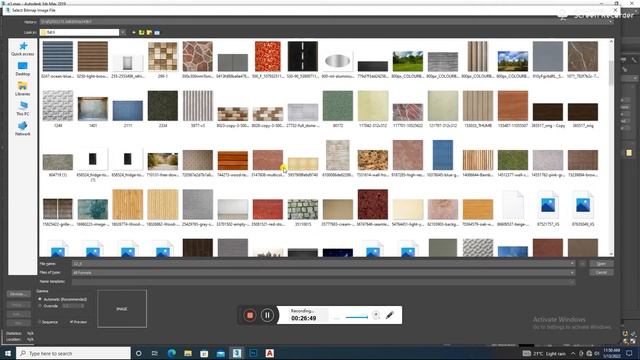Screen dimensions: 640x360
Task: Click the Devices... button
Action: click(x=18, y=294)
